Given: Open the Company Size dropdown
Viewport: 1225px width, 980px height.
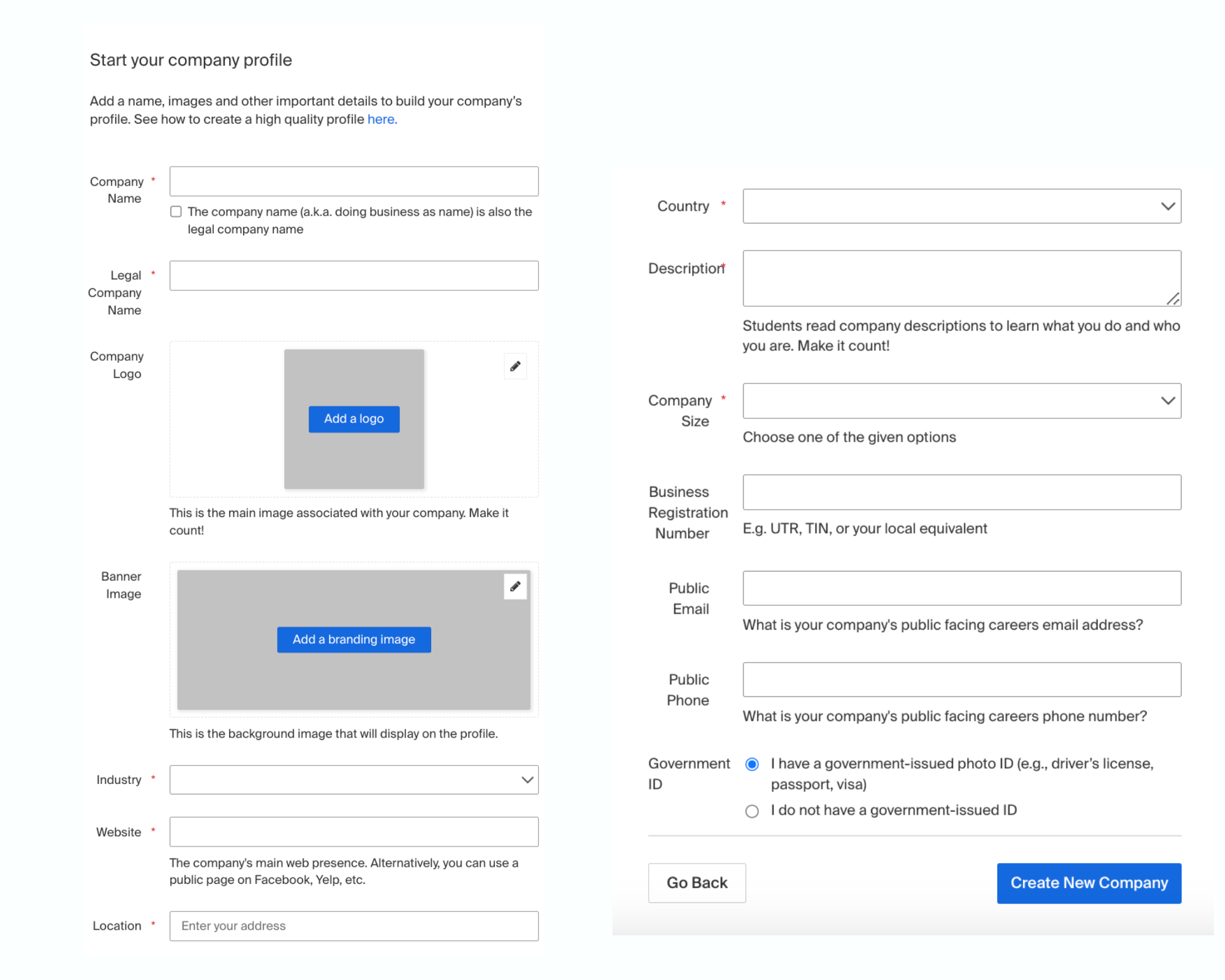Looking at the screenshot, I should pos(961,401).
